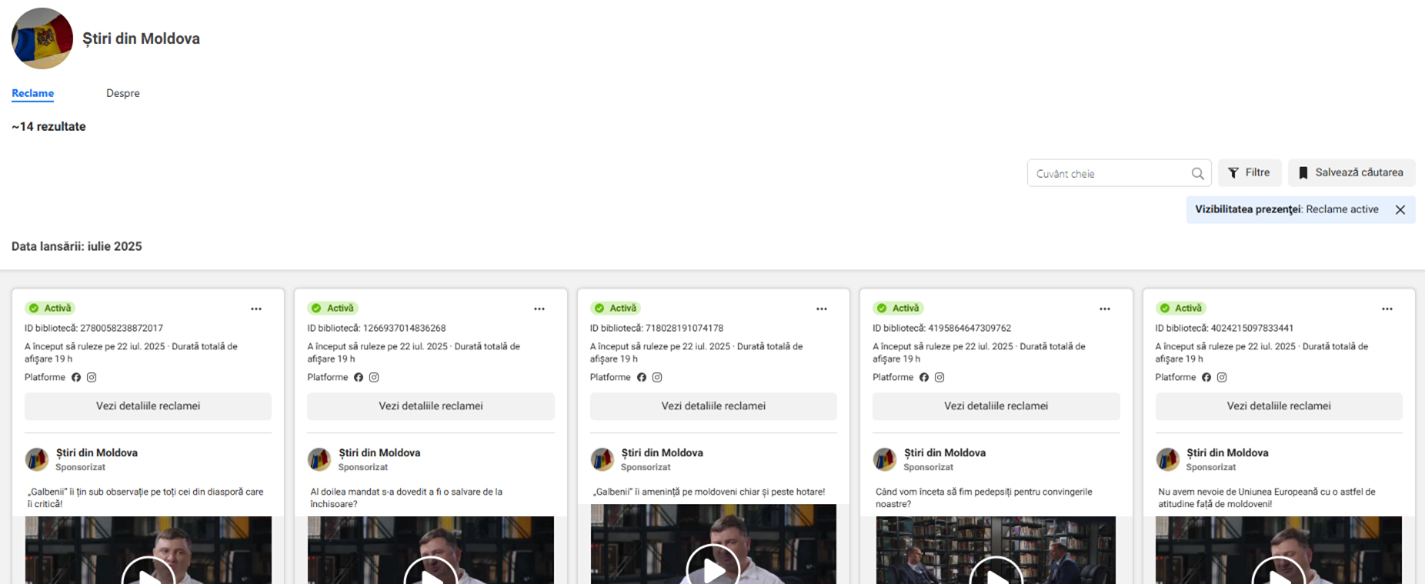Image resolution: width=1425 pixels, height=584 pixels.
Task: Open the Filtre filter options
Action: 1249,173
